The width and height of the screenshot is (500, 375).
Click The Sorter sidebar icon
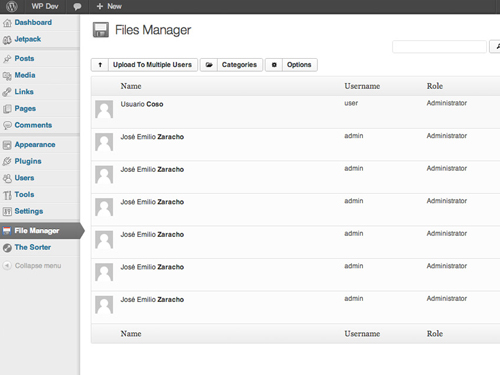tap(7, 248)
